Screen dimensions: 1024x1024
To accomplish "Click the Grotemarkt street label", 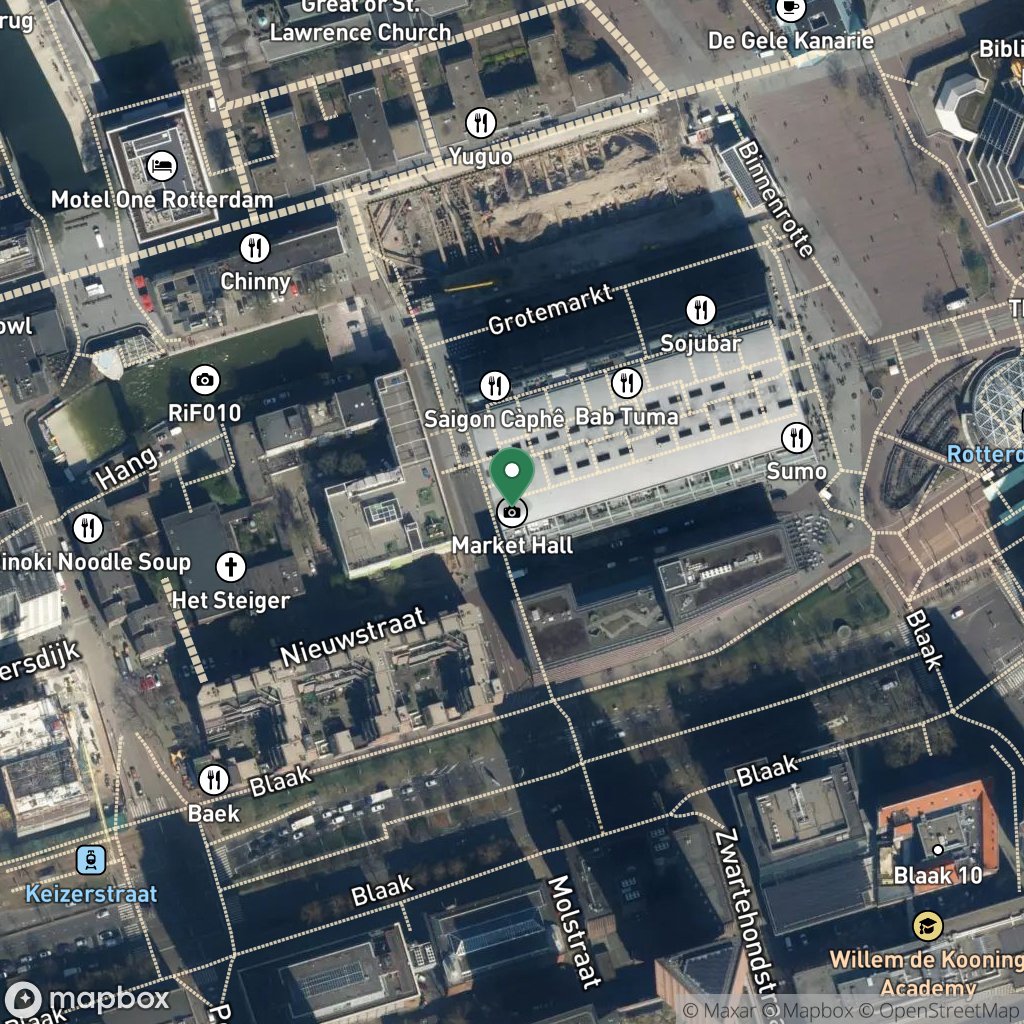I will tap(551, 310).
